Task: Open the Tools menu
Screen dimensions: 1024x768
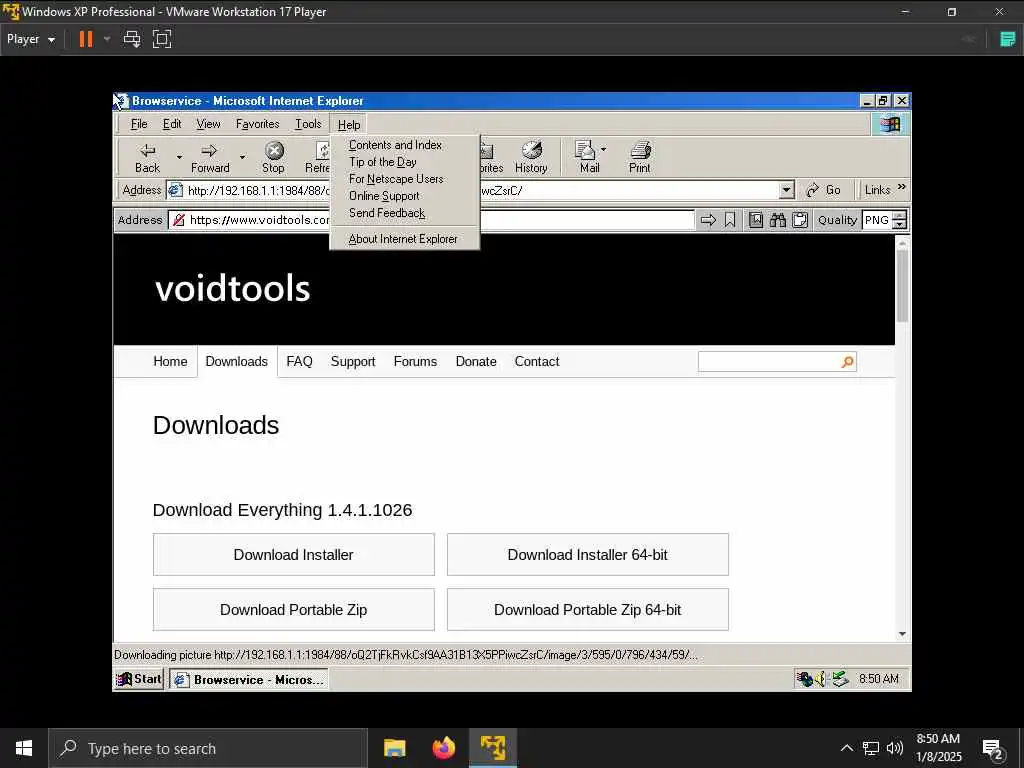Action: coord(308,124)
